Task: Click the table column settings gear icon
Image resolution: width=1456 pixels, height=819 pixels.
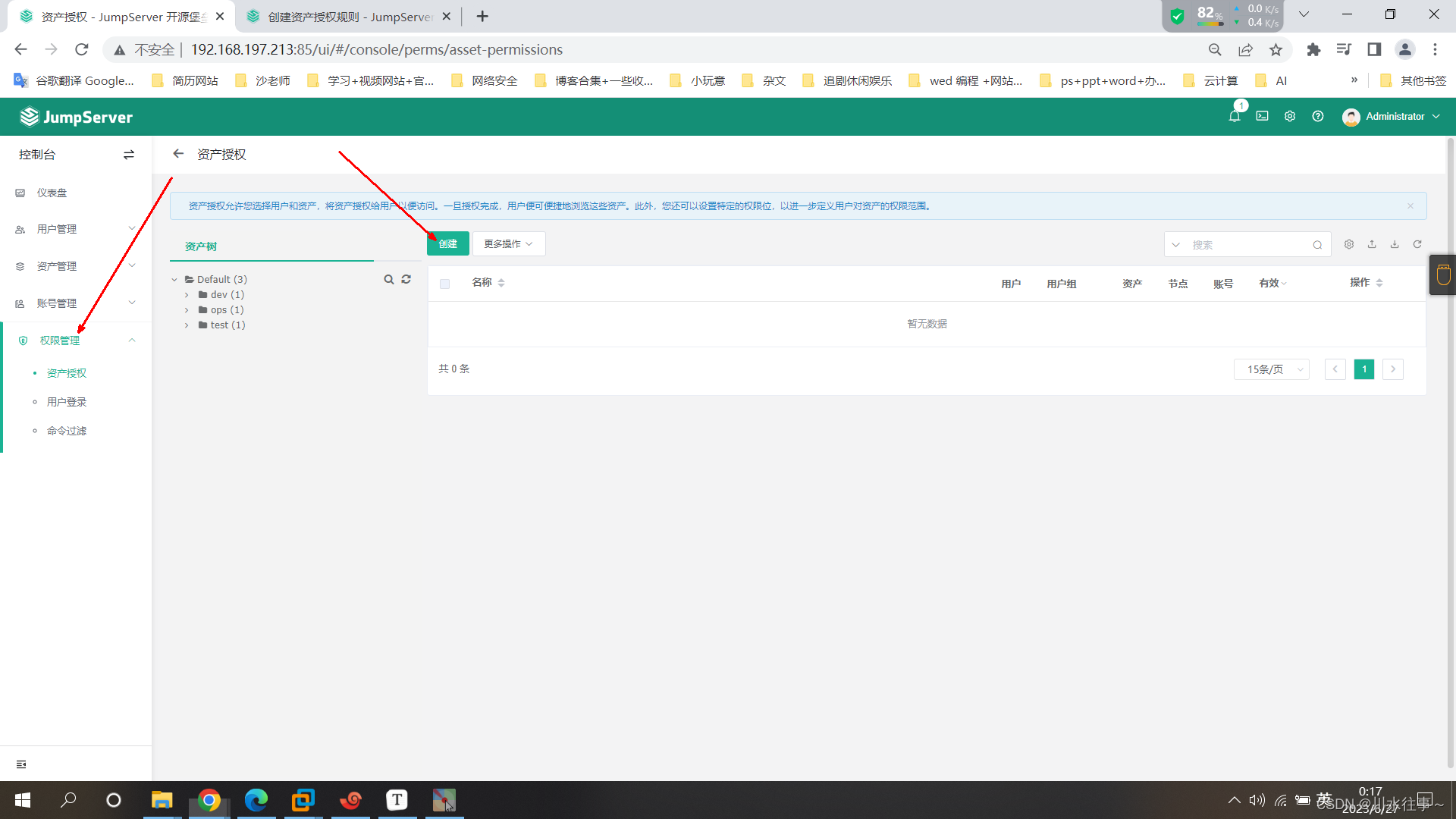Action: (1349, 245)
